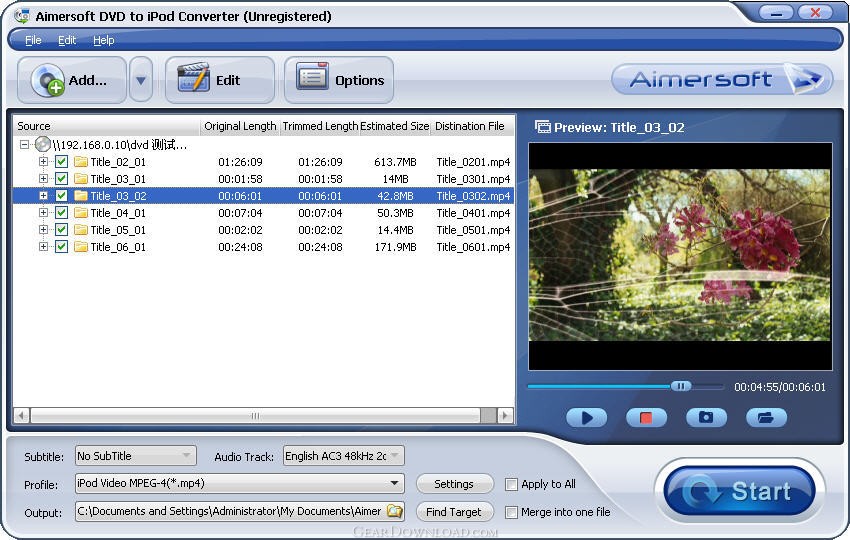Expand Title_04_01 tree node
The height and width of the screenshot is (540, 850).
pos(43,213)
